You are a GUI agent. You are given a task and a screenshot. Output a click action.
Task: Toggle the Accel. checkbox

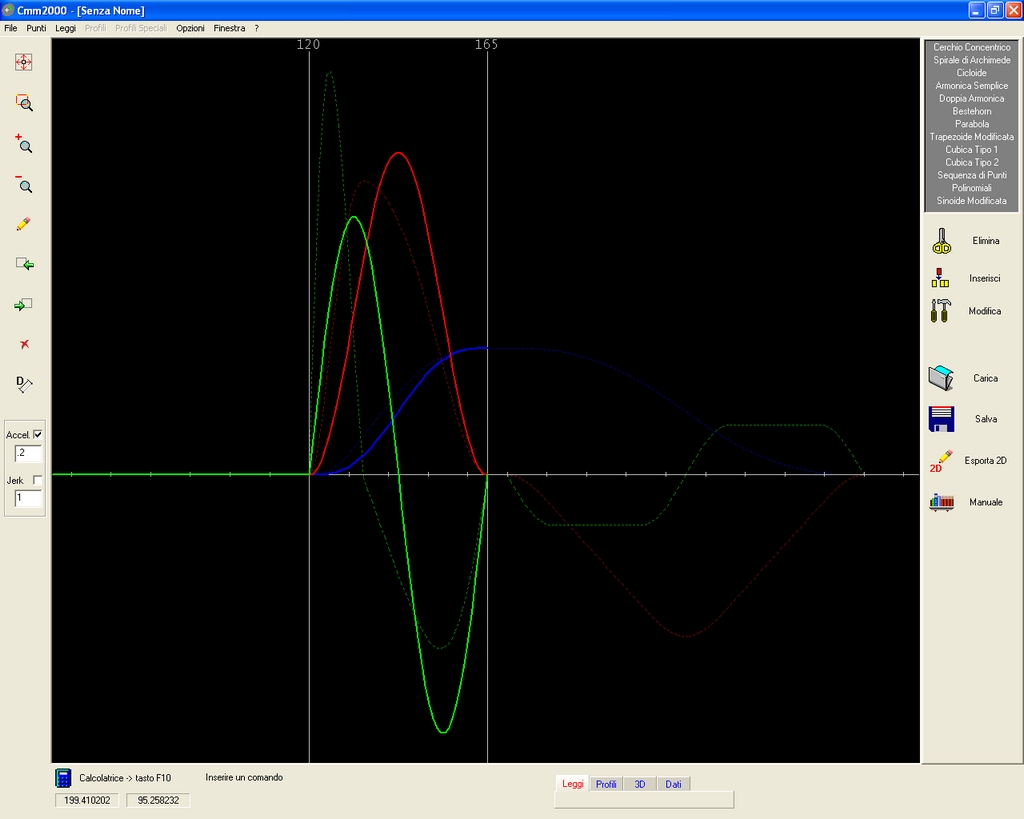coord(38,434)
